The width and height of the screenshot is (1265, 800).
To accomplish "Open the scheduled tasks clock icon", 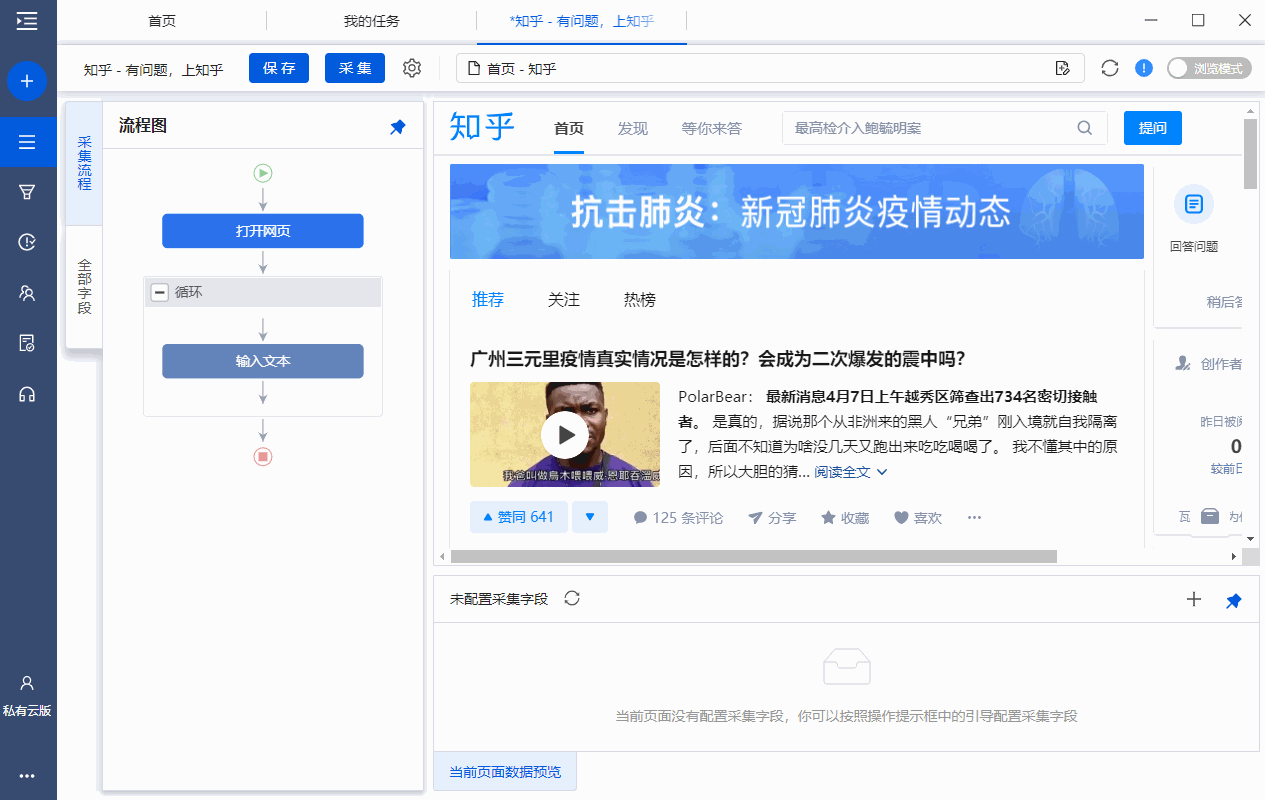I will point(27,242).
